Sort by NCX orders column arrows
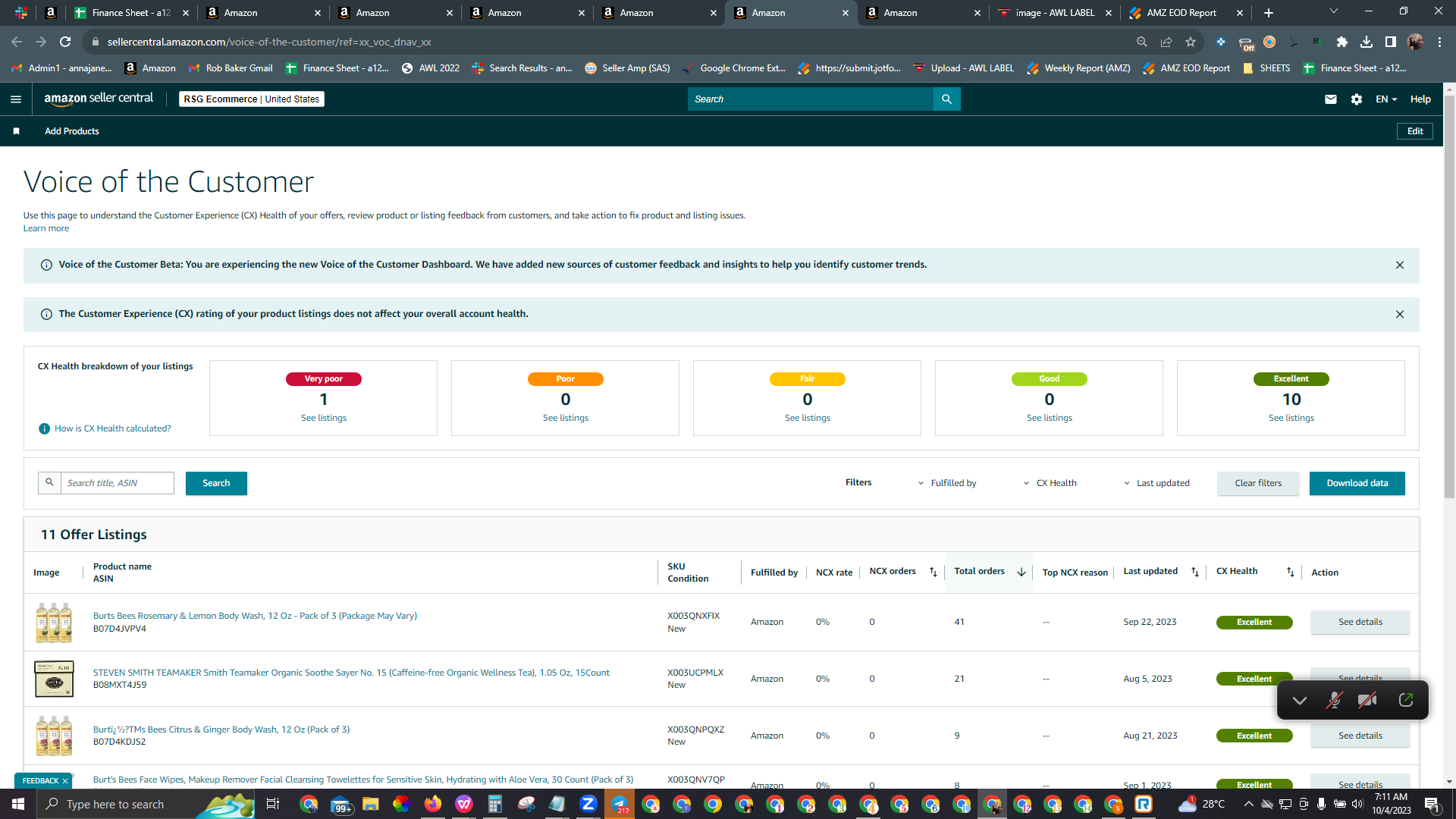This screenshot has width=1456, height=819. pos(934,572)
